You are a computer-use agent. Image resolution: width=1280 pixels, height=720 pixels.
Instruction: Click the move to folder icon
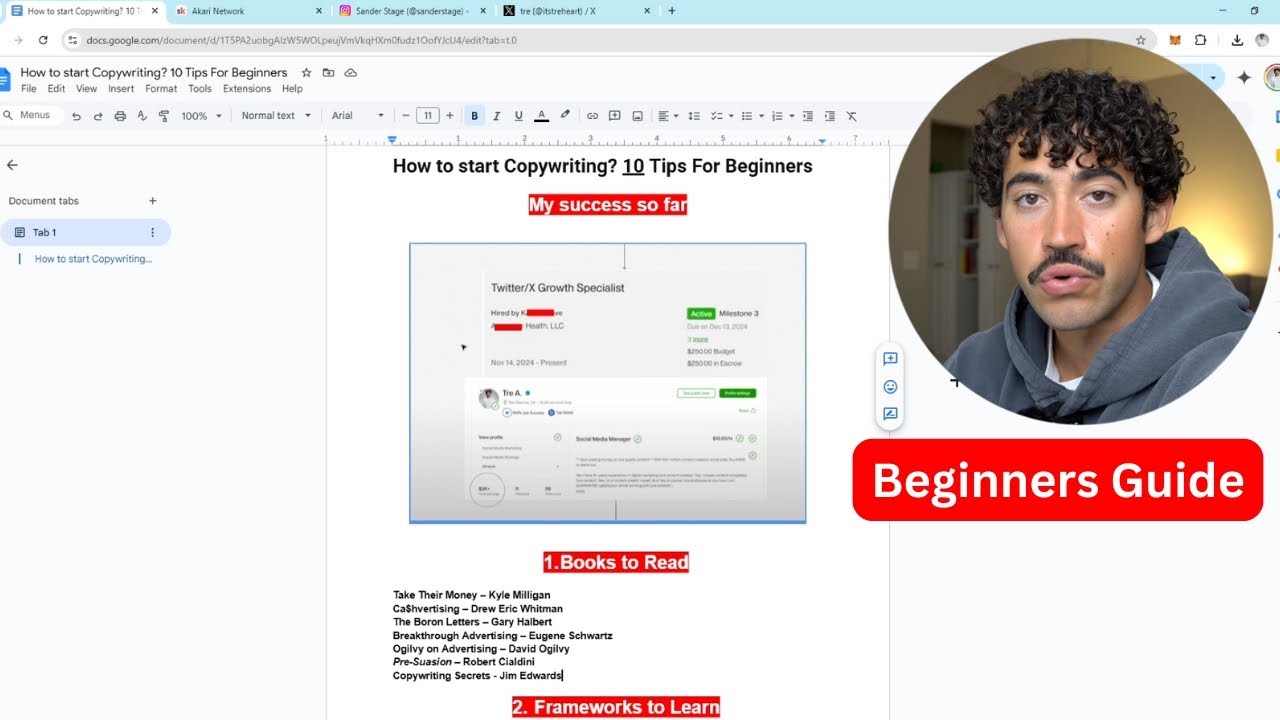[x=328, y=73]
